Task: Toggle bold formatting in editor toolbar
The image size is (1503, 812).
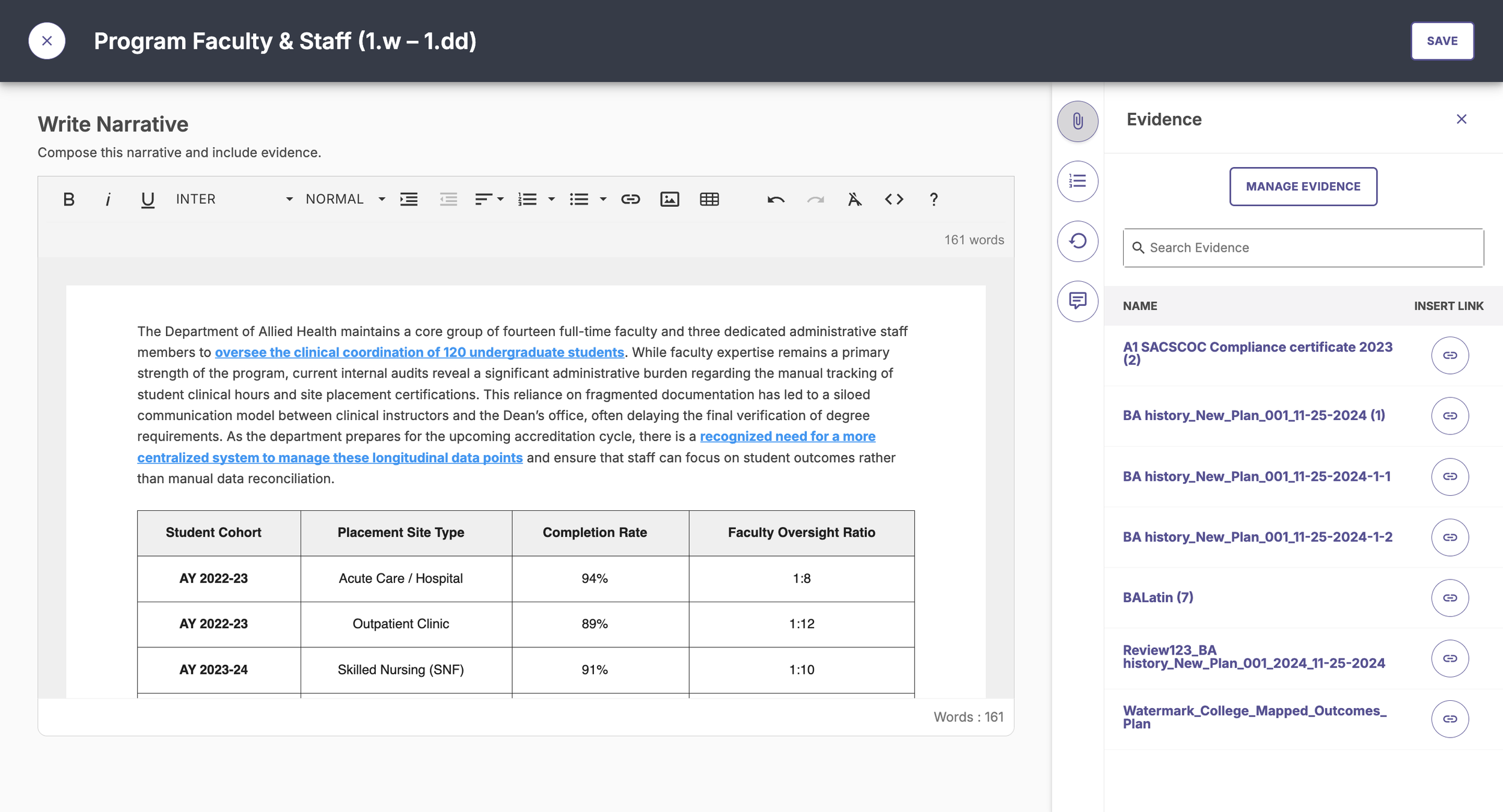Action: [69, 199]
